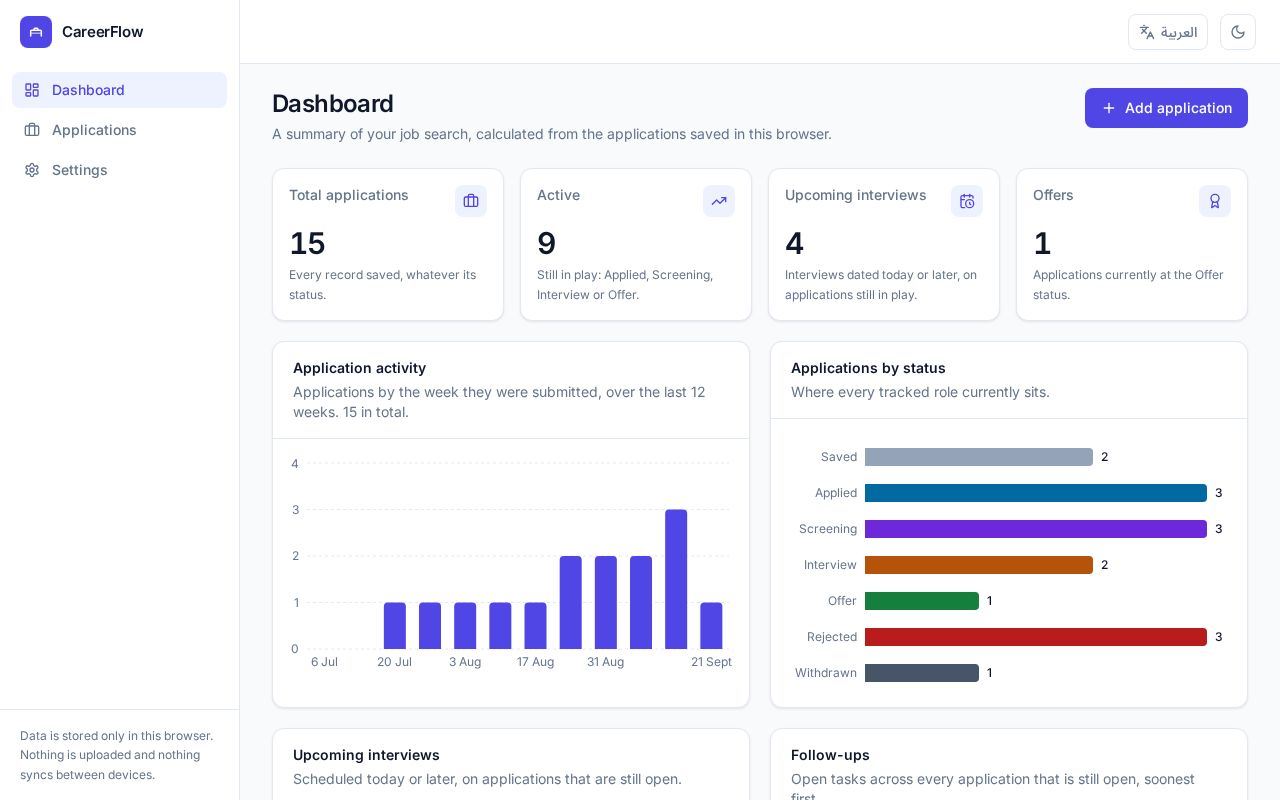Click the award ribbon icon on Offers card

(1215, 201)
